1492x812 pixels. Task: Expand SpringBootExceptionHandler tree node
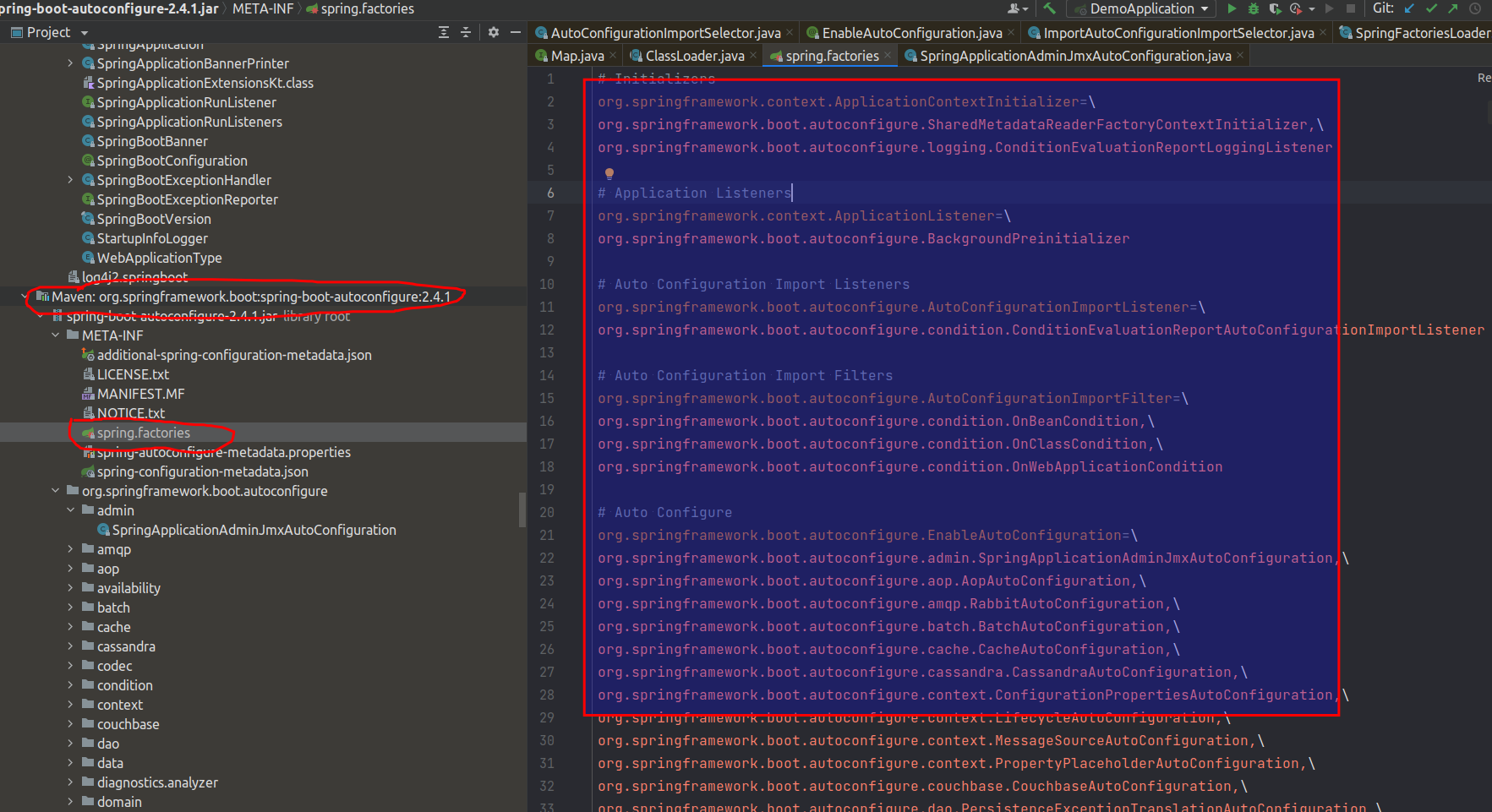pos(70,180)
